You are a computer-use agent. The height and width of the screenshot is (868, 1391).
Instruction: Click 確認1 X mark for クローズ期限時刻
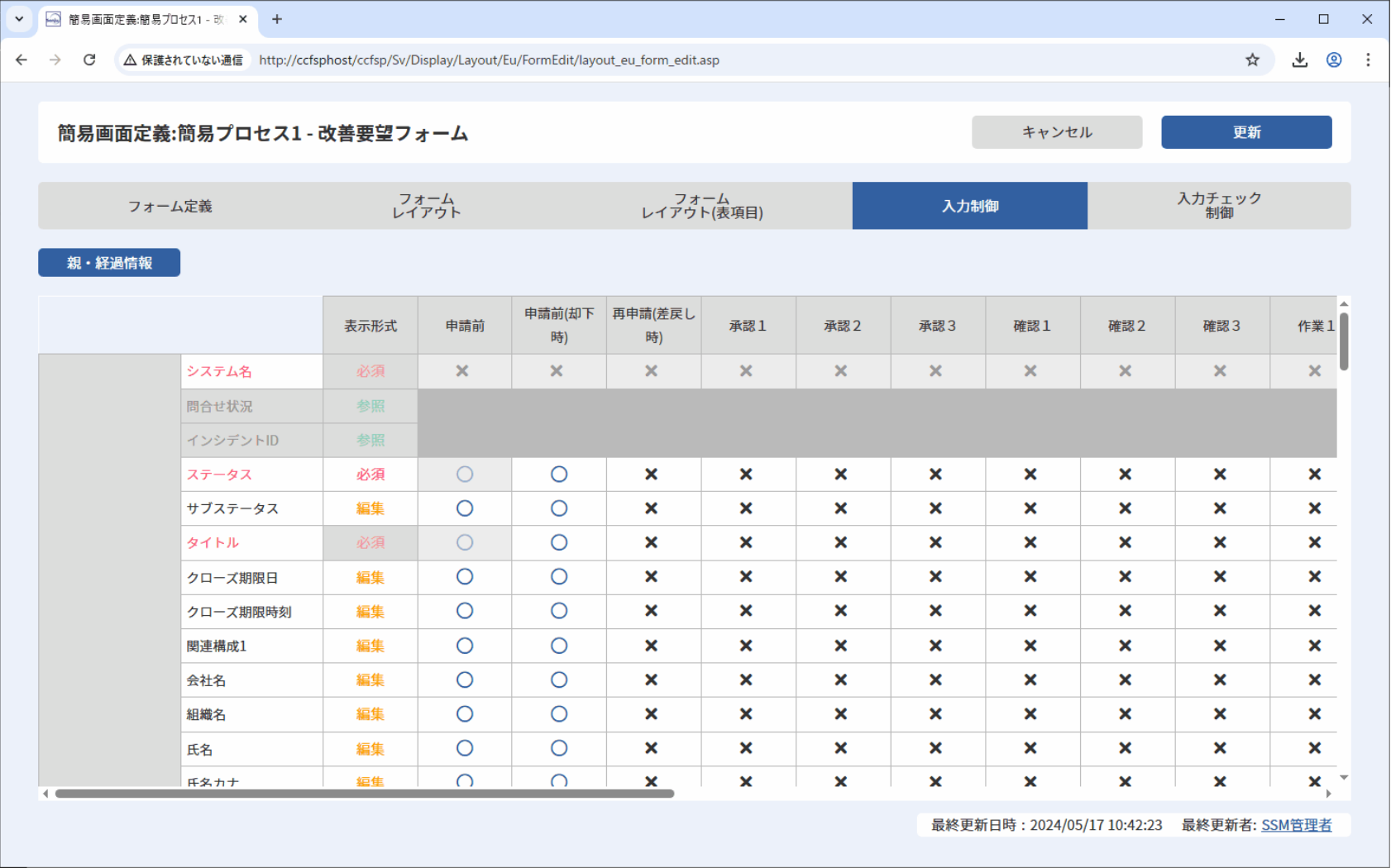tap(1030, 611)
